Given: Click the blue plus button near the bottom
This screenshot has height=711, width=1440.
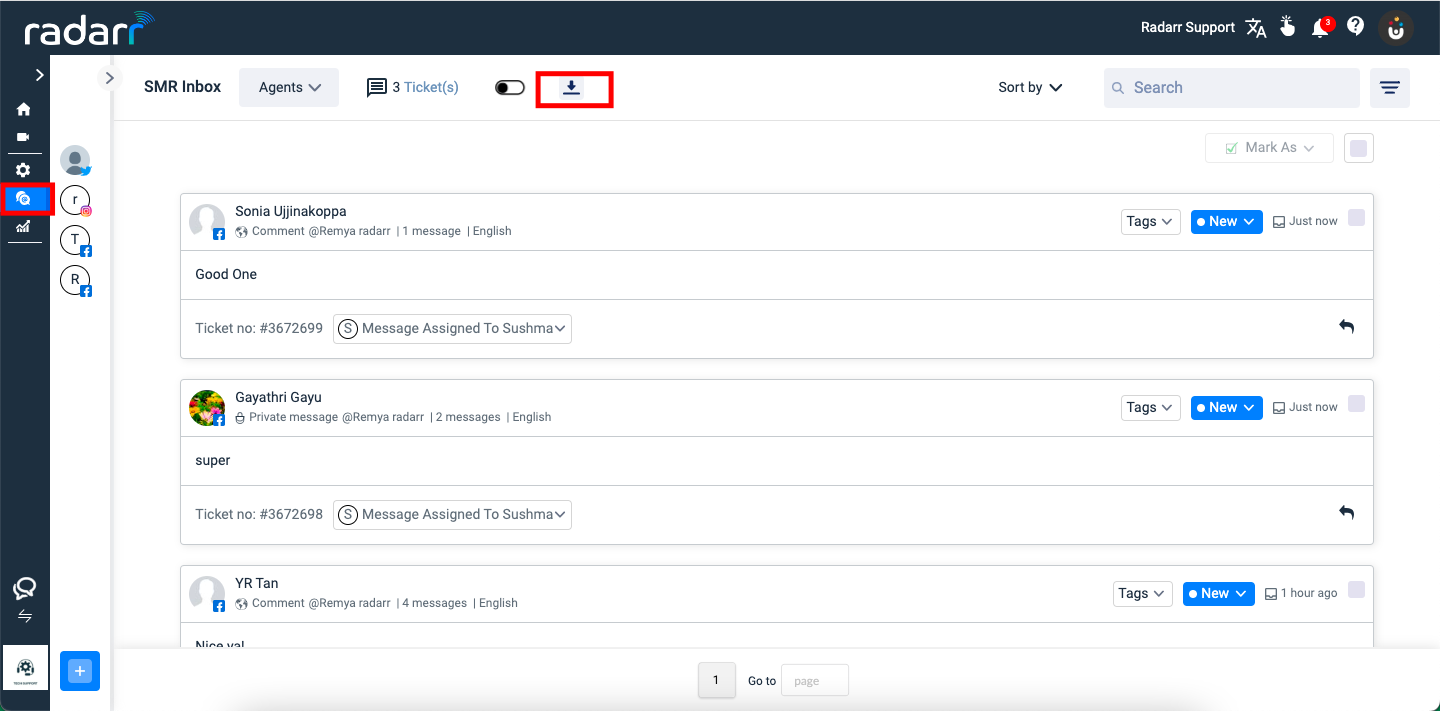Looking at the screenshot, I should (80, 670).
